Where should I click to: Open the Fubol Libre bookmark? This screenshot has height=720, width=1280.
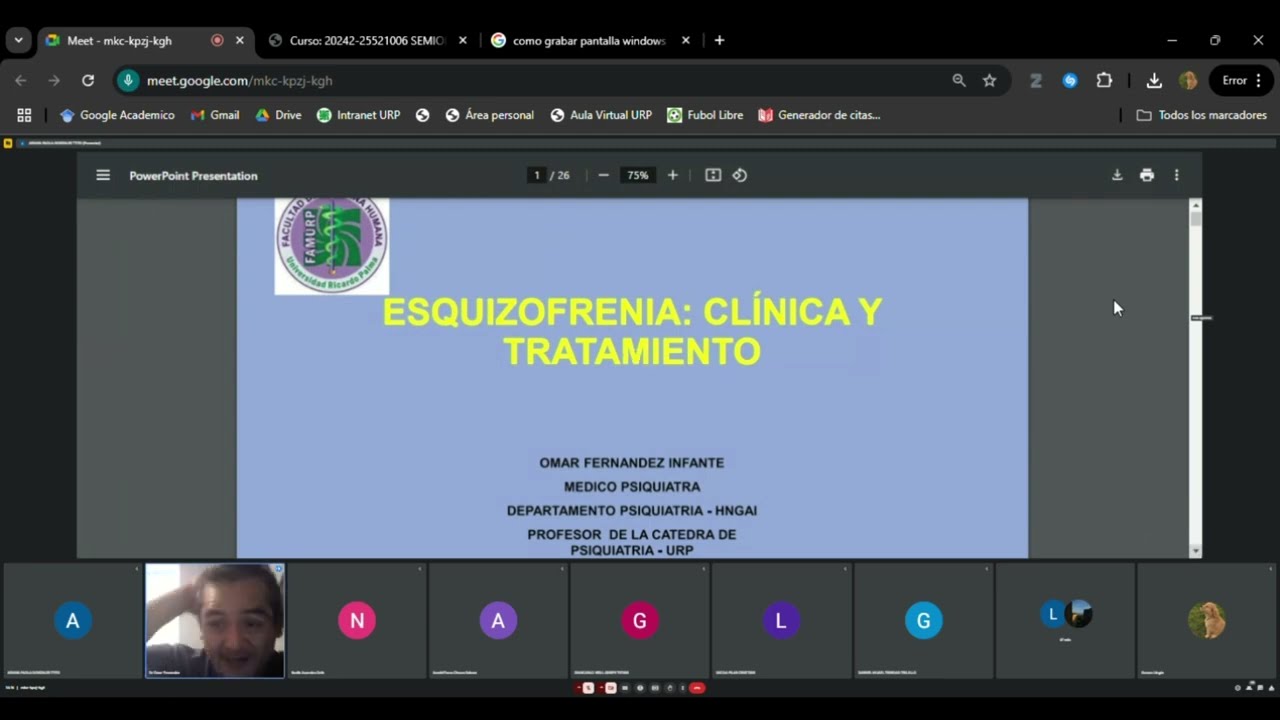pyautogui.click(x=705, y=115)
